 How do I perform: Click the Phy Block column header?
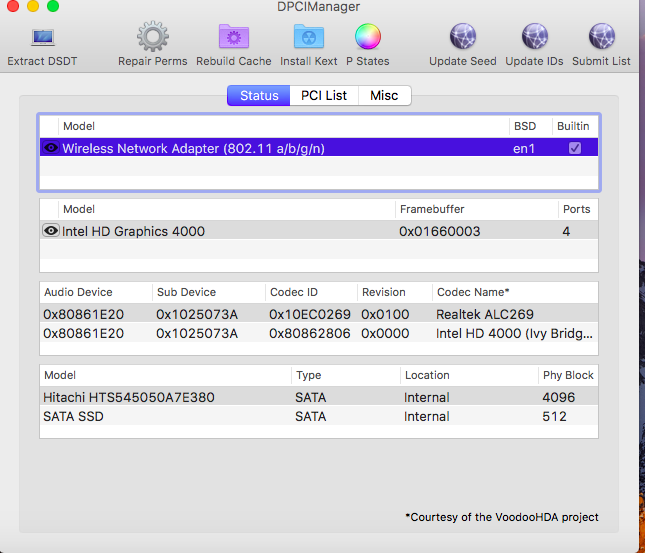pos(567,375)
